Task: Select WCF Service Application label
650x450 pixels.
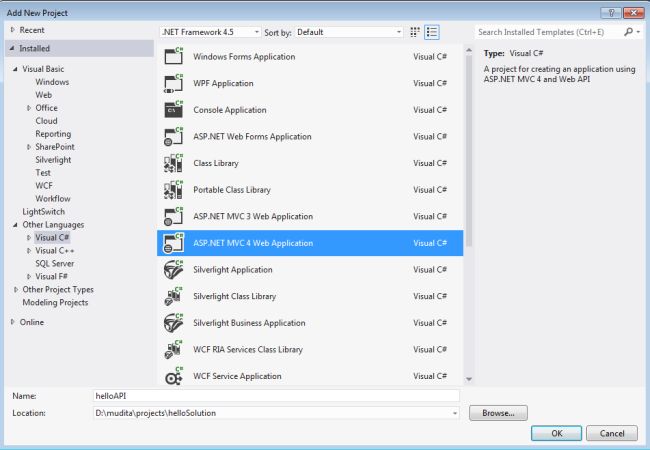Action: 237,376
